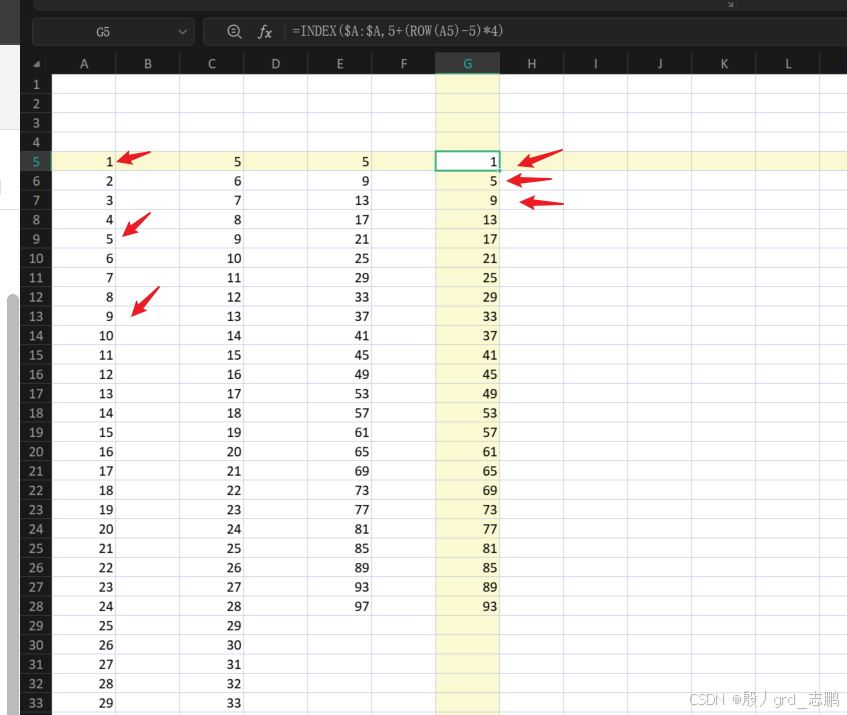Viewport: 847px width, 715px height.
Task: Select empty cell G1
Action: (468, 84)
